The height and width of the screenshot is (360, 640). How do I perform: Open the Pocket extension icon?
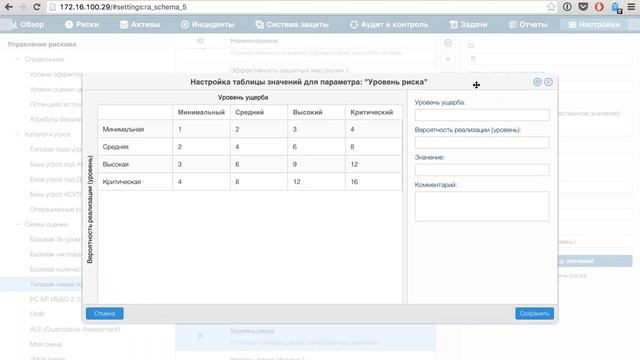coord(583,7)
